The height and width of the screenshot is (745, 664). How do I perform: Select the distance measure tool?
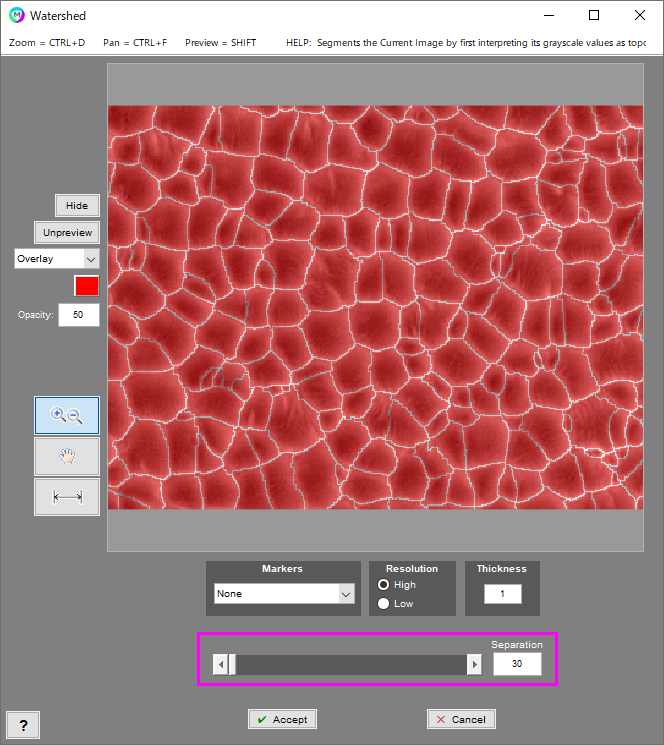coord(67,496)
